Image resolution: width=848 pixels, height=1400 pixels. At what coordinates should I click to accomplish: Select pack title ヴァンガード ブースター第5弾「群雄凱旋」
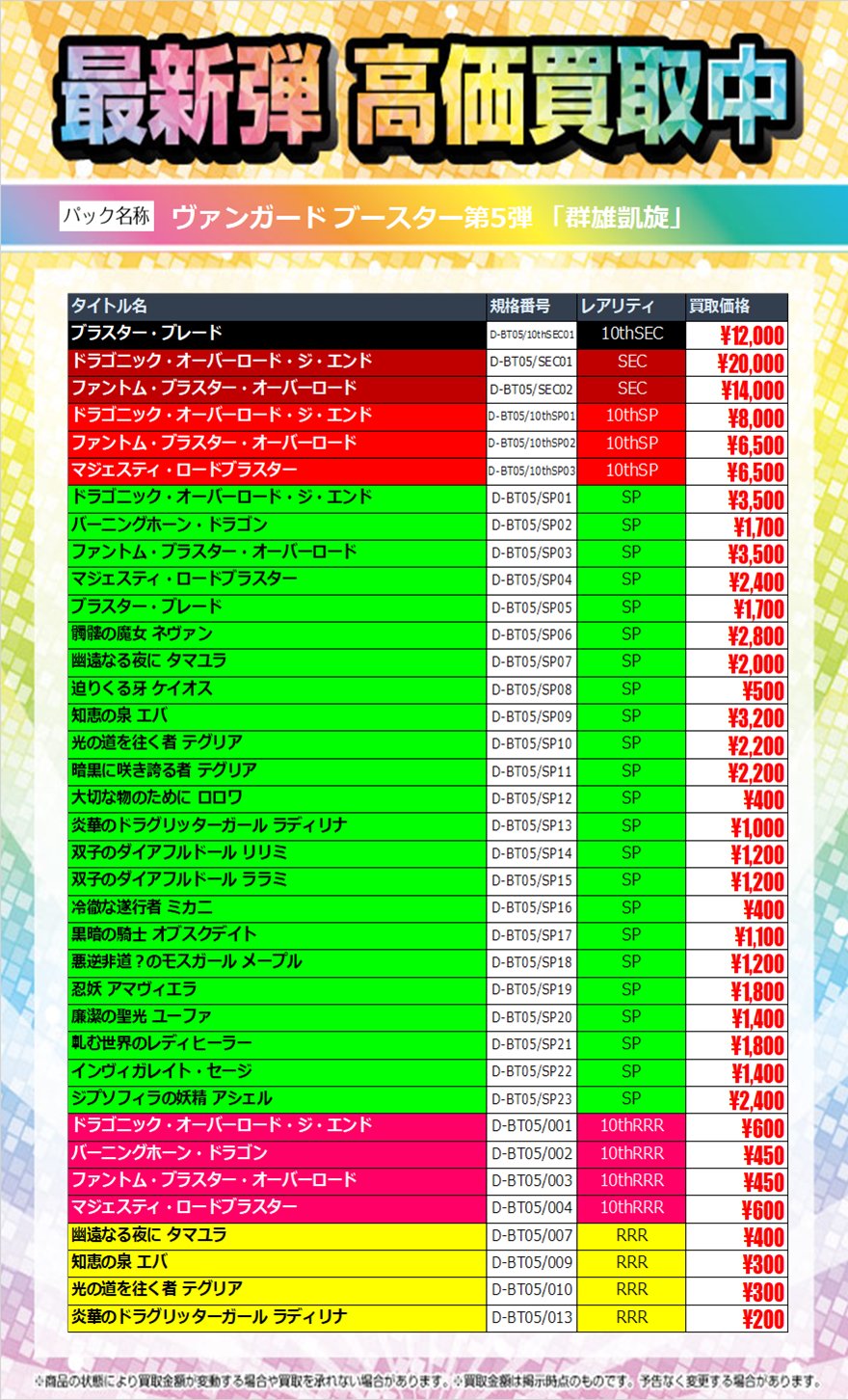coord(428,216)
